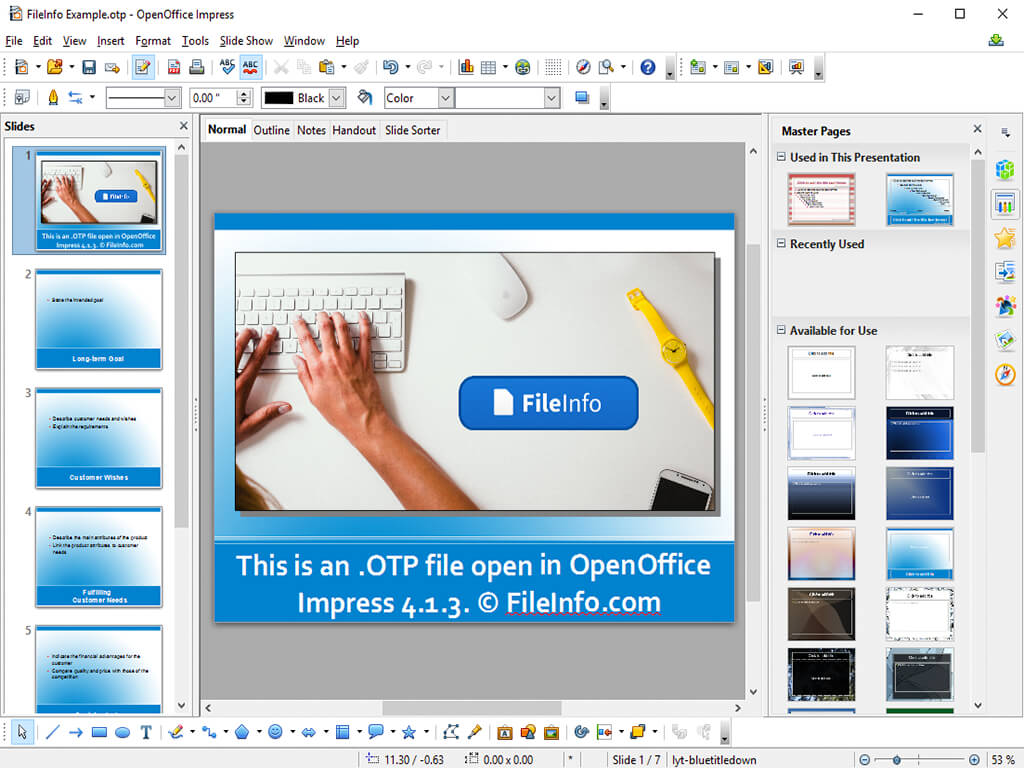
Task: Start the Slide Show from toolbar
Action: (796, 67)
